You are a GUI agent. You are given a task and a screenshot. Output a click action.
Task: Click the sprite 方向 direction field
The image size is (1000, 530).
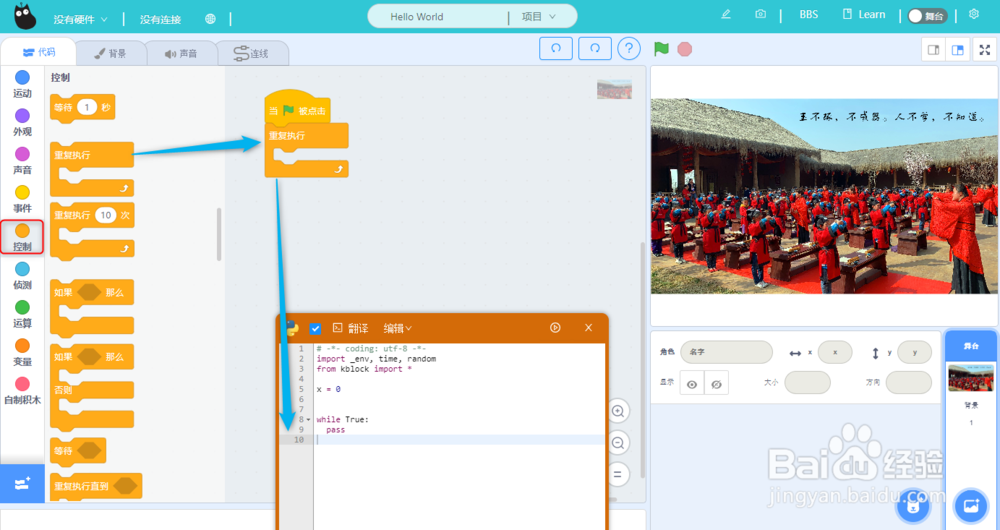pyautogui.click(x=909, y=383)
